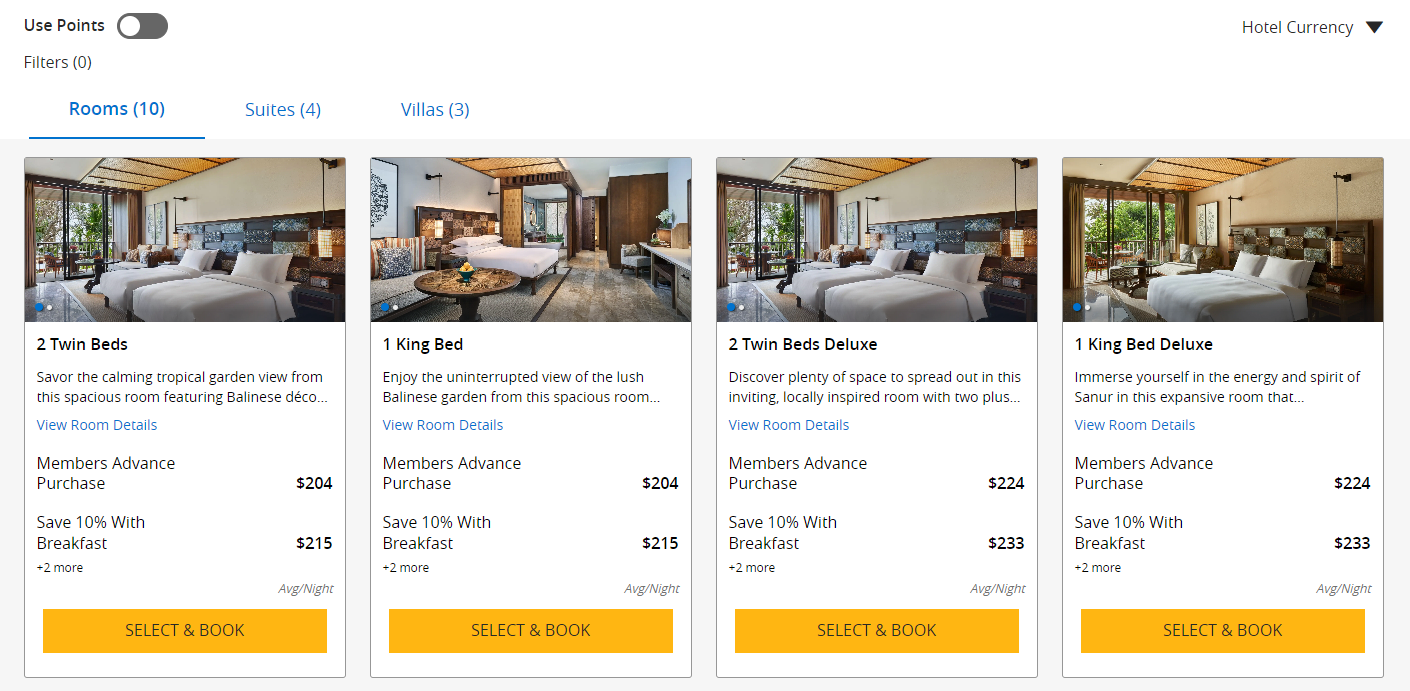Click Select & Book for 1 King Bed

pyautogui.click(x=530, y=630)
